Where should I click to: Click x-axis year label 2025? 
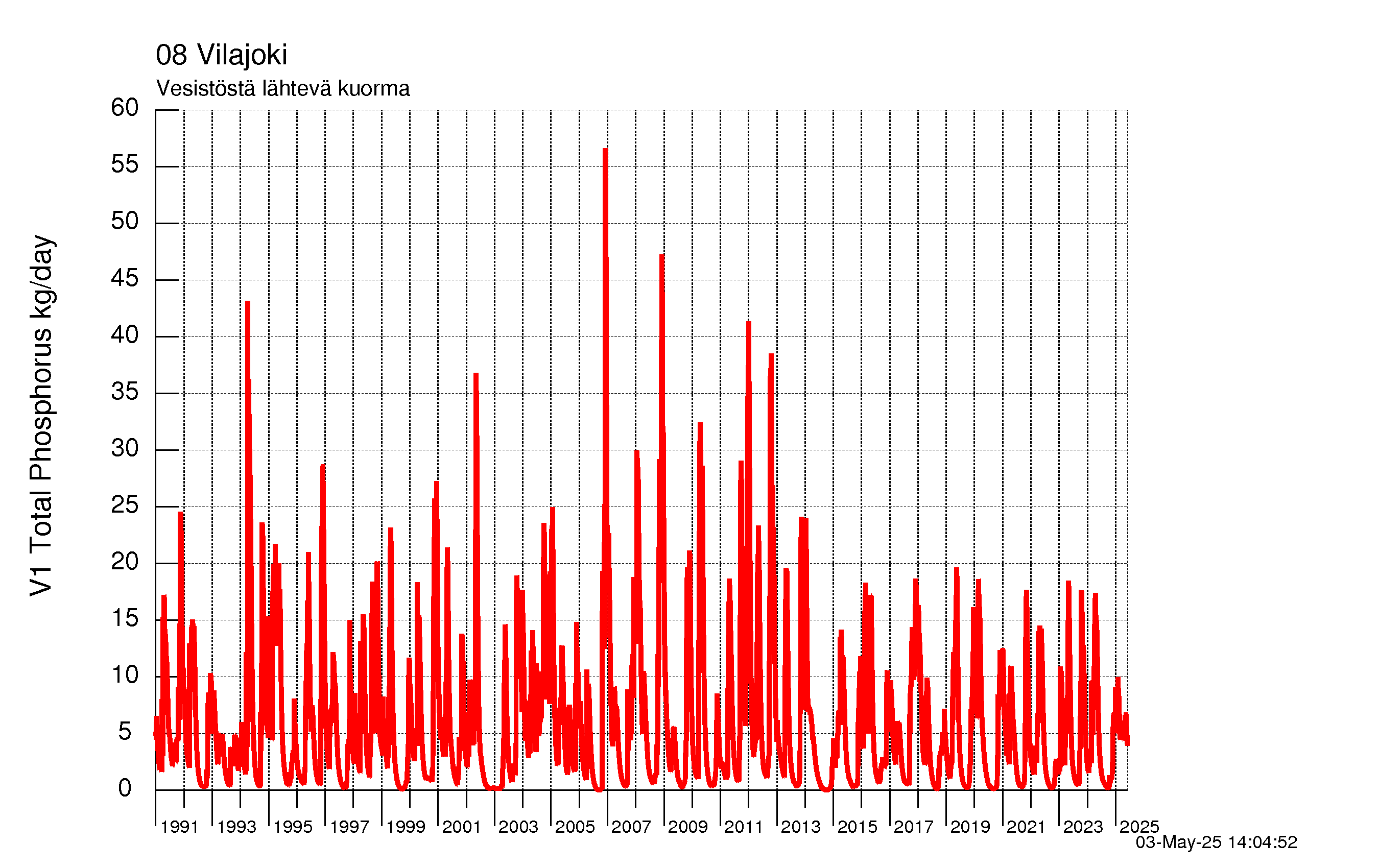coord(1139,827)
